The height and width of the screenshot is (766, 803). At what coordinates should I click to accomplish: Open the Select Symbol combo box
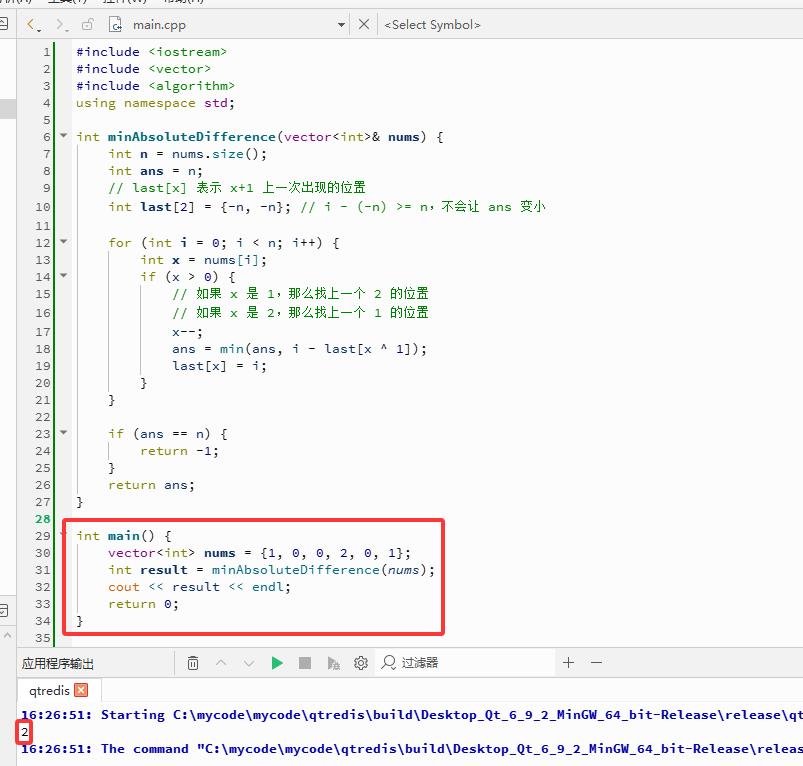click(x=432, y=25)
